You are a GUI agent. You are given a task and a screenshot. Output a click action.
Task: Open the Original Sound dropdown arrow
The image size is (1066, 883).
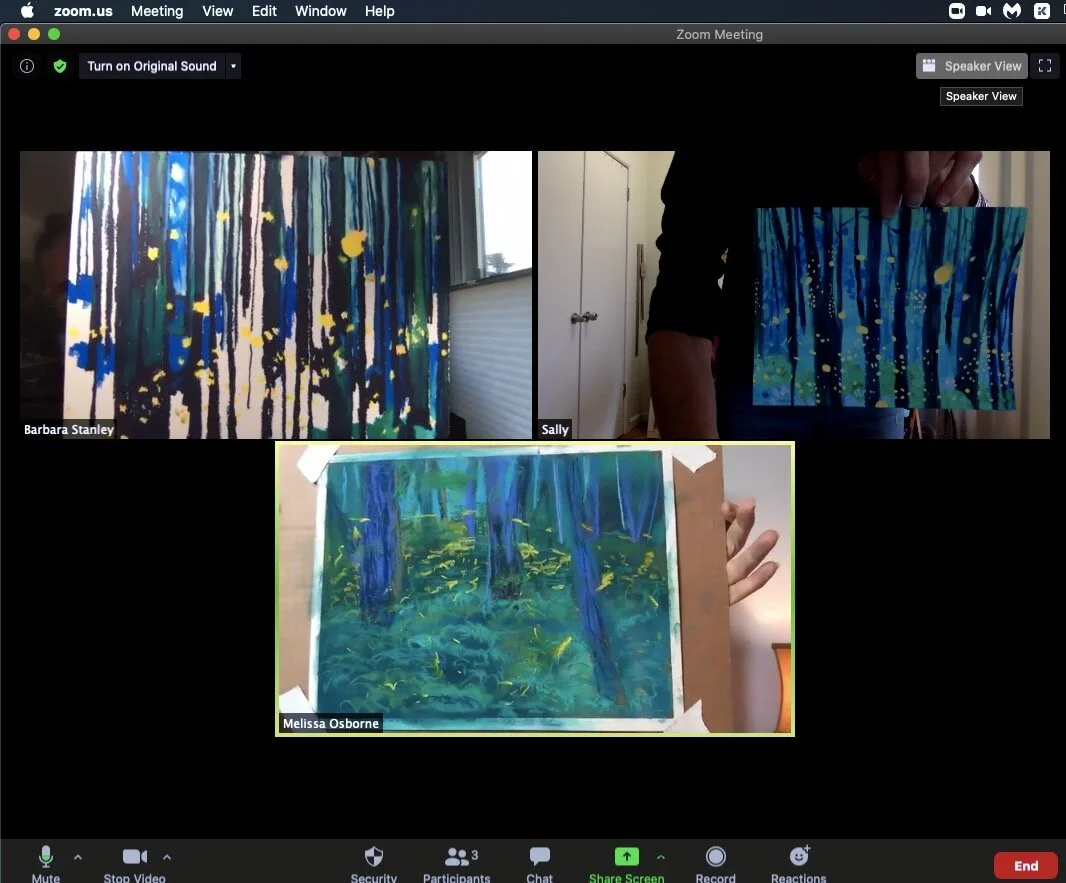232,66
